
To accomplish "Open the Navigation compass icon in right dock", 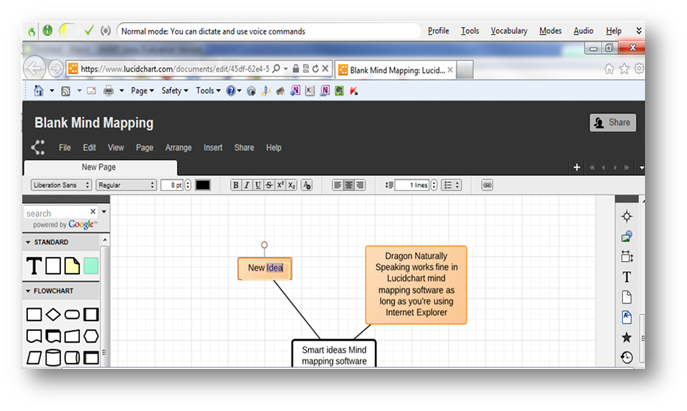I will click(626, 216).
